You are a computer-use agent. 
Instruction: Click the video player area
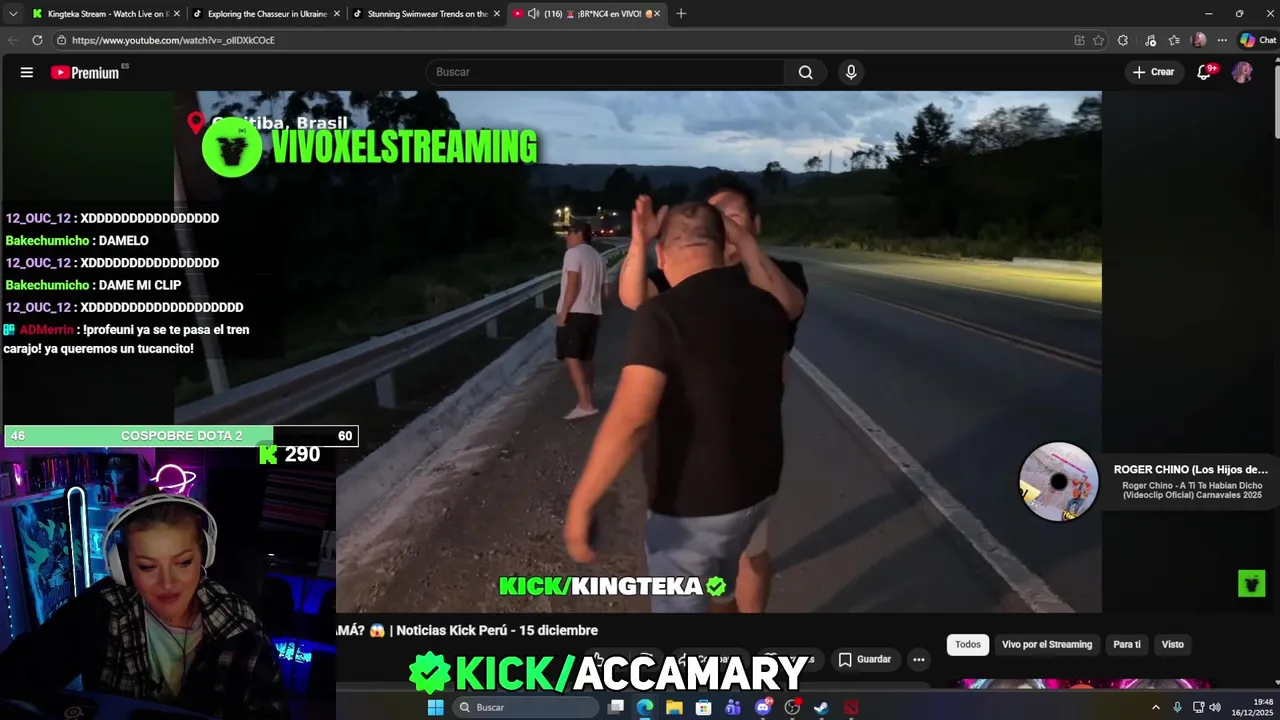click(x=638, y=352)
